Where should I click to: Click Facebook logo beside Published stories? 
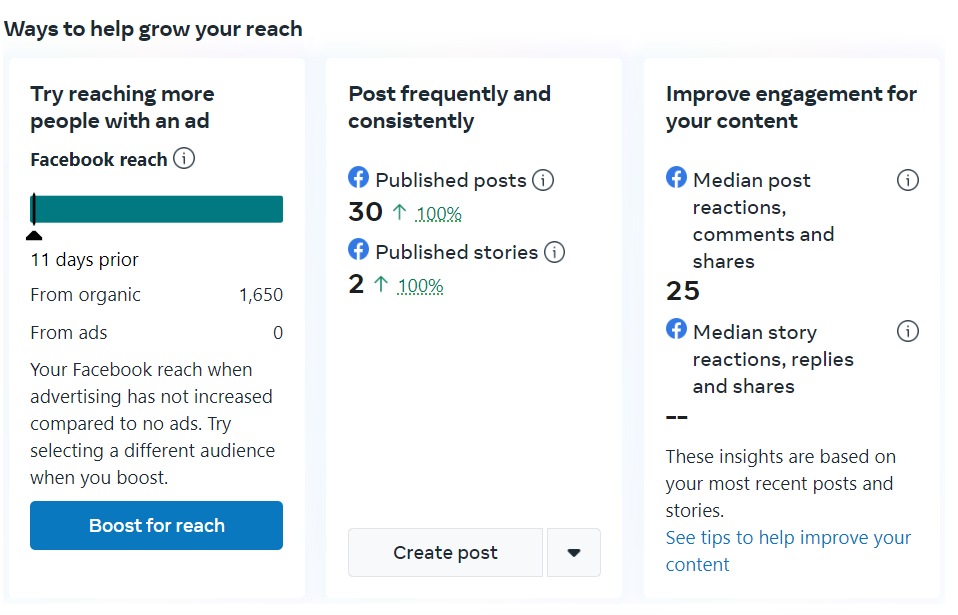[x=359, y=249]
